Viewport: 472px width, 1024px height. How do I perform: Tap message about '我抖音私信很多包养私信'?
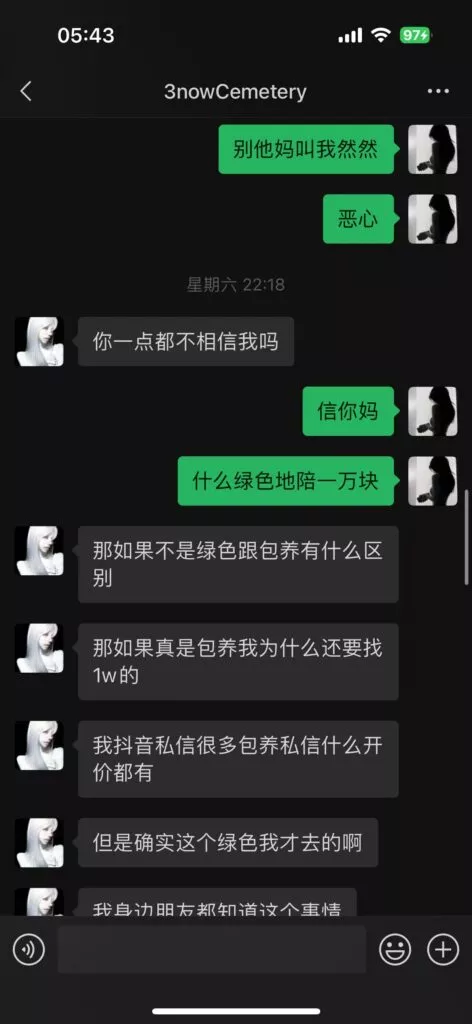[238, 759]
